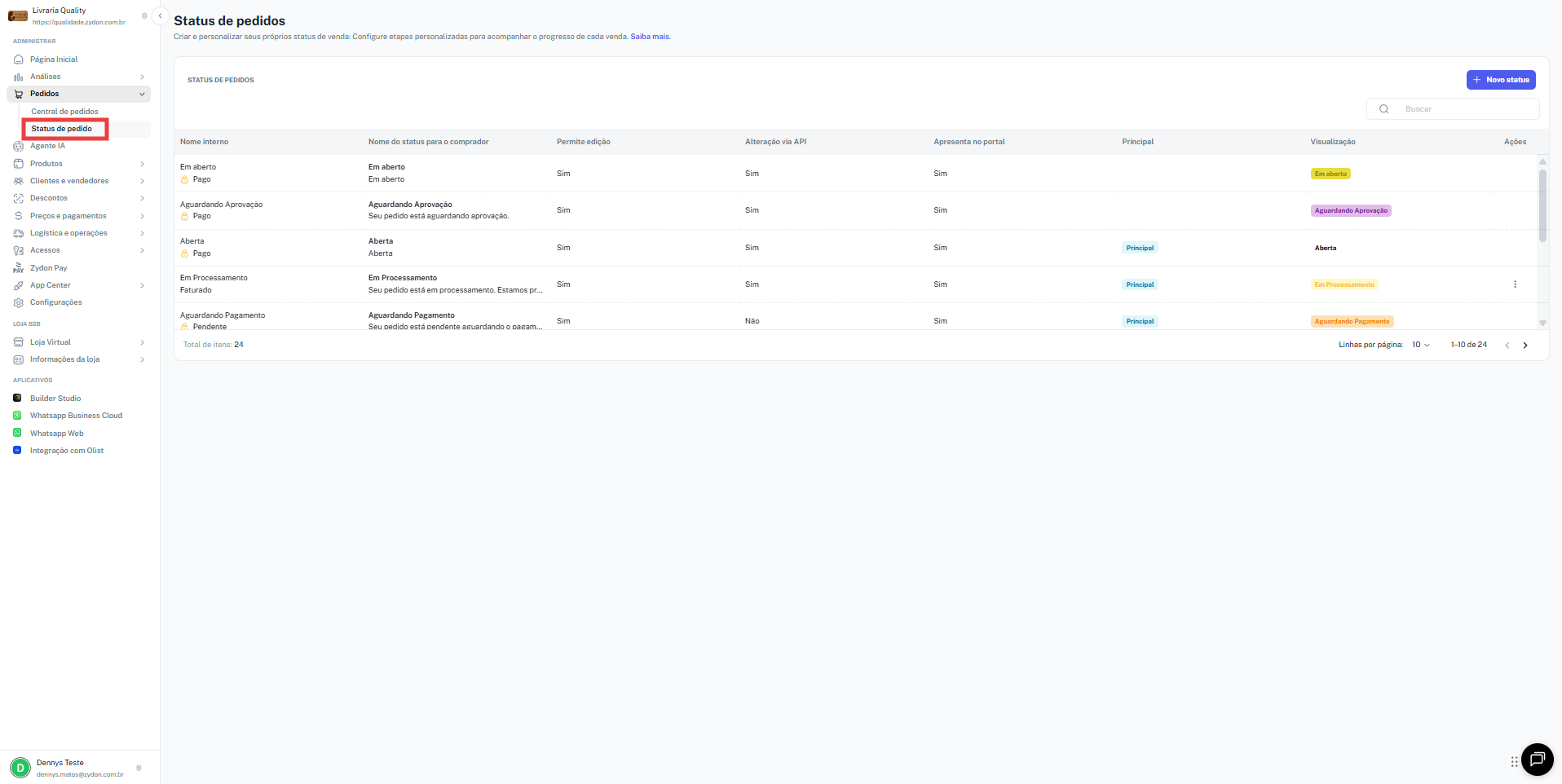1562x784 pixels.
Task: Open the qualidade.zydon.com.br store URL
Action: (79, 23)
